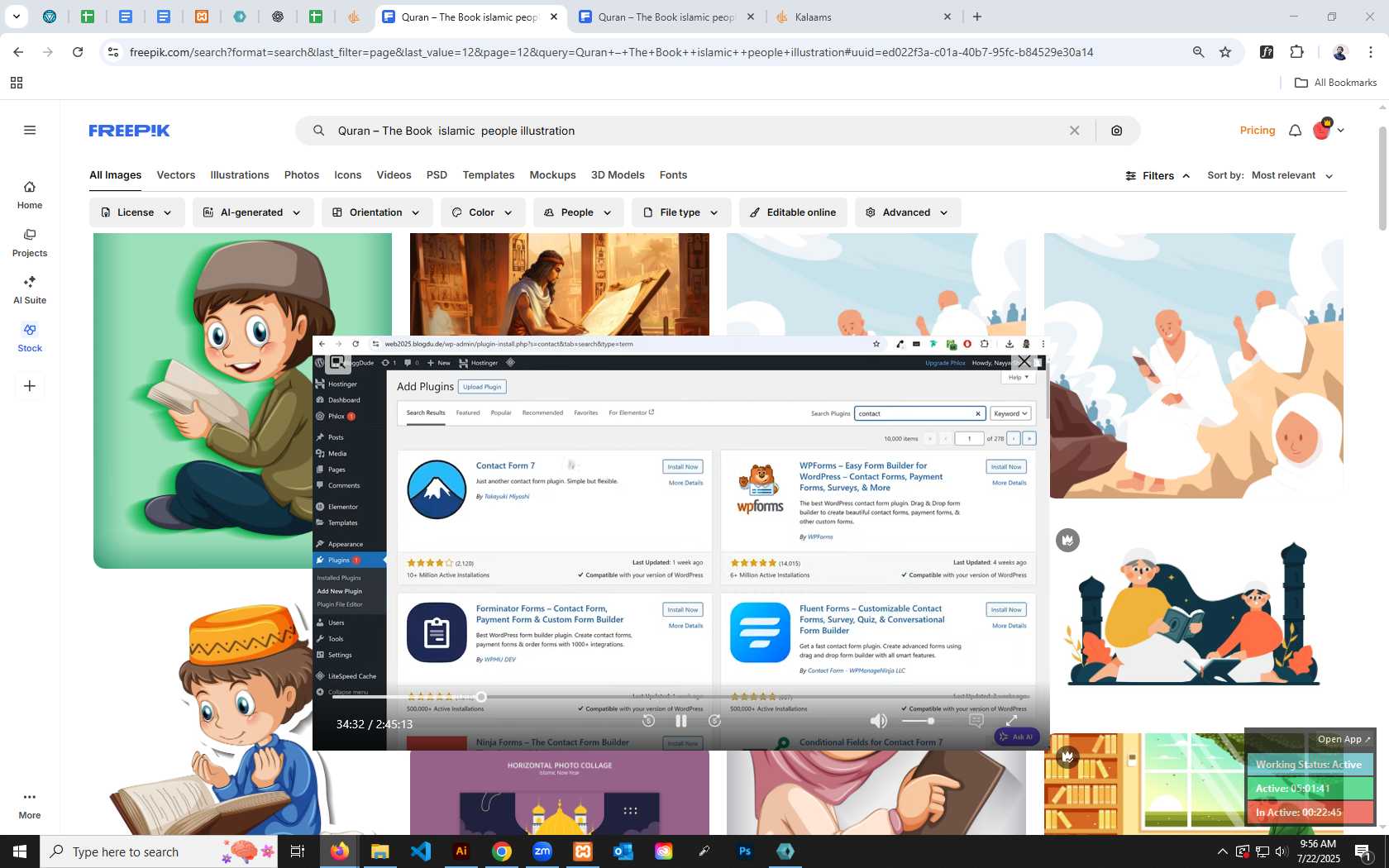Pause the playing video overlay
This screenshot has width=1389, height=868.
tap(681, 721)
